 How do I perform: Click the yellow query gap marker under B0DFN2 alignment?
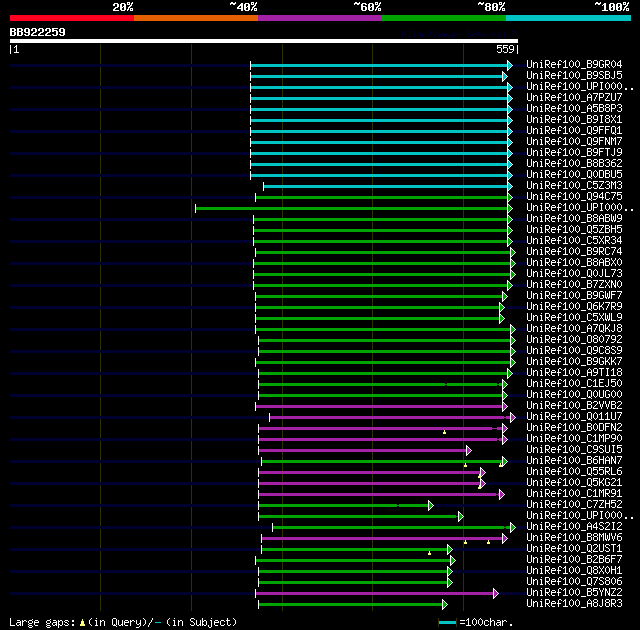coord(444,432)
